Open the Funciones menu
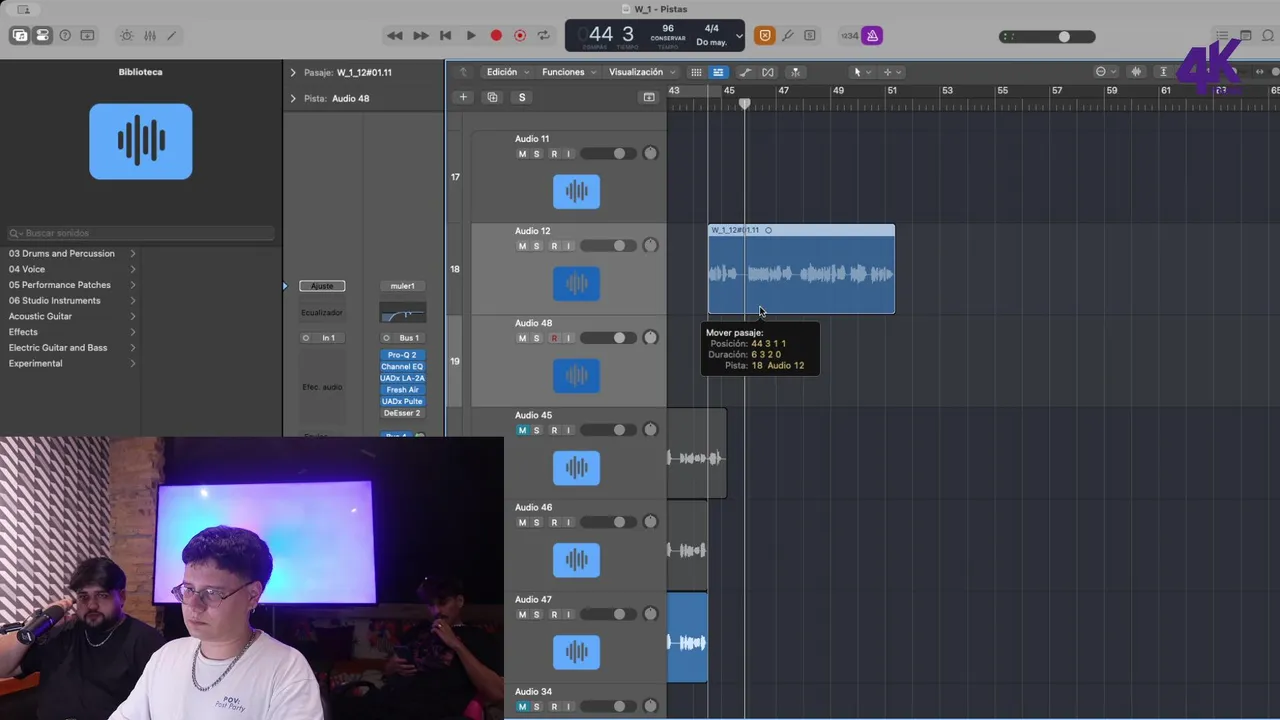The width and height of the screenshot is (1280, 720). point(568,72)
